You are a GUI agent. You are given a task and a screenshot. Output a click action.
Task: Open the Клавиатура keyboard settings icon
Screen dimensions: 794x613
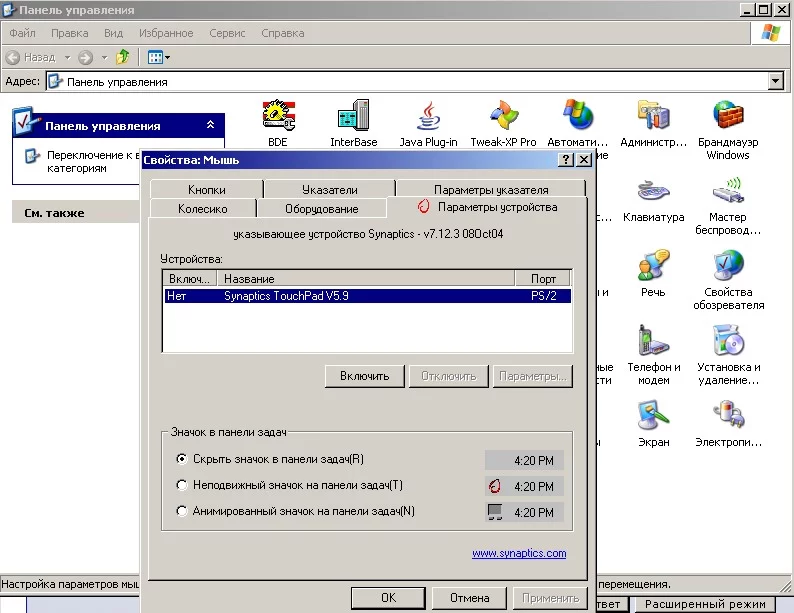653,200
